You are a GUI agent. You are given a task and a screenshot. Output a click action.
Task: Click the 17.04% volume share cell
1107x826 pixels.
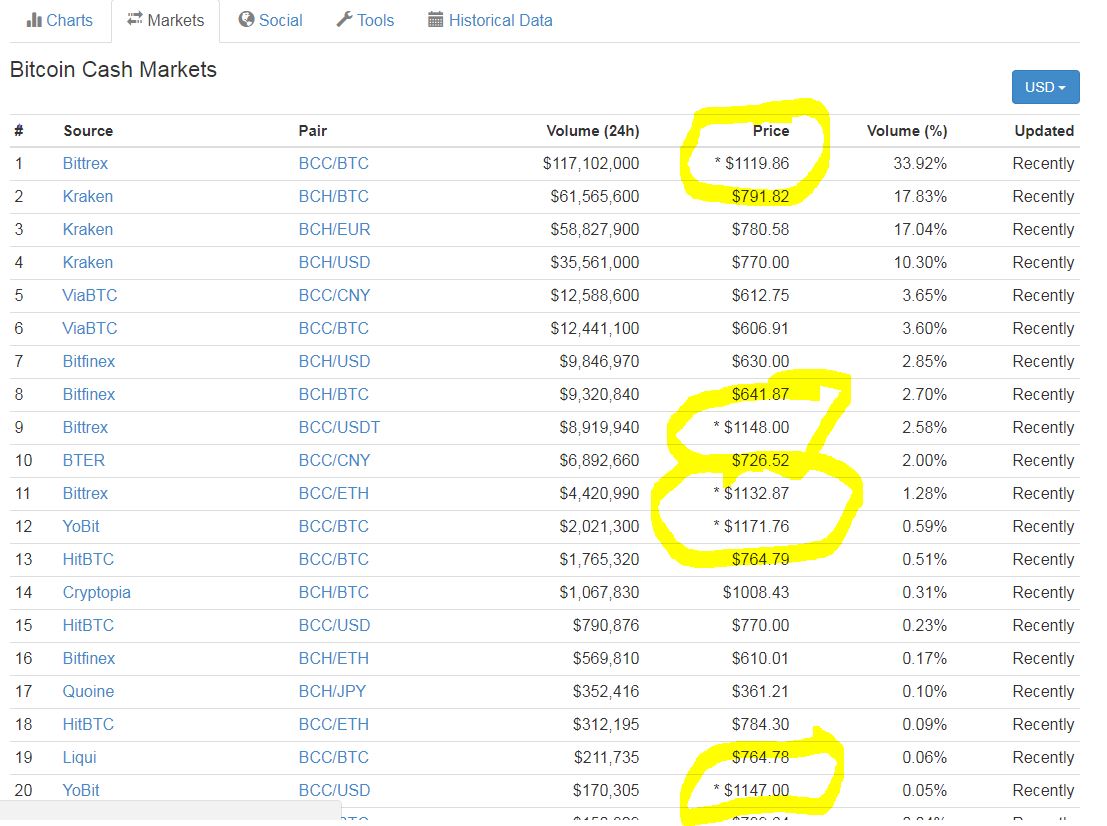click(920, 229)
